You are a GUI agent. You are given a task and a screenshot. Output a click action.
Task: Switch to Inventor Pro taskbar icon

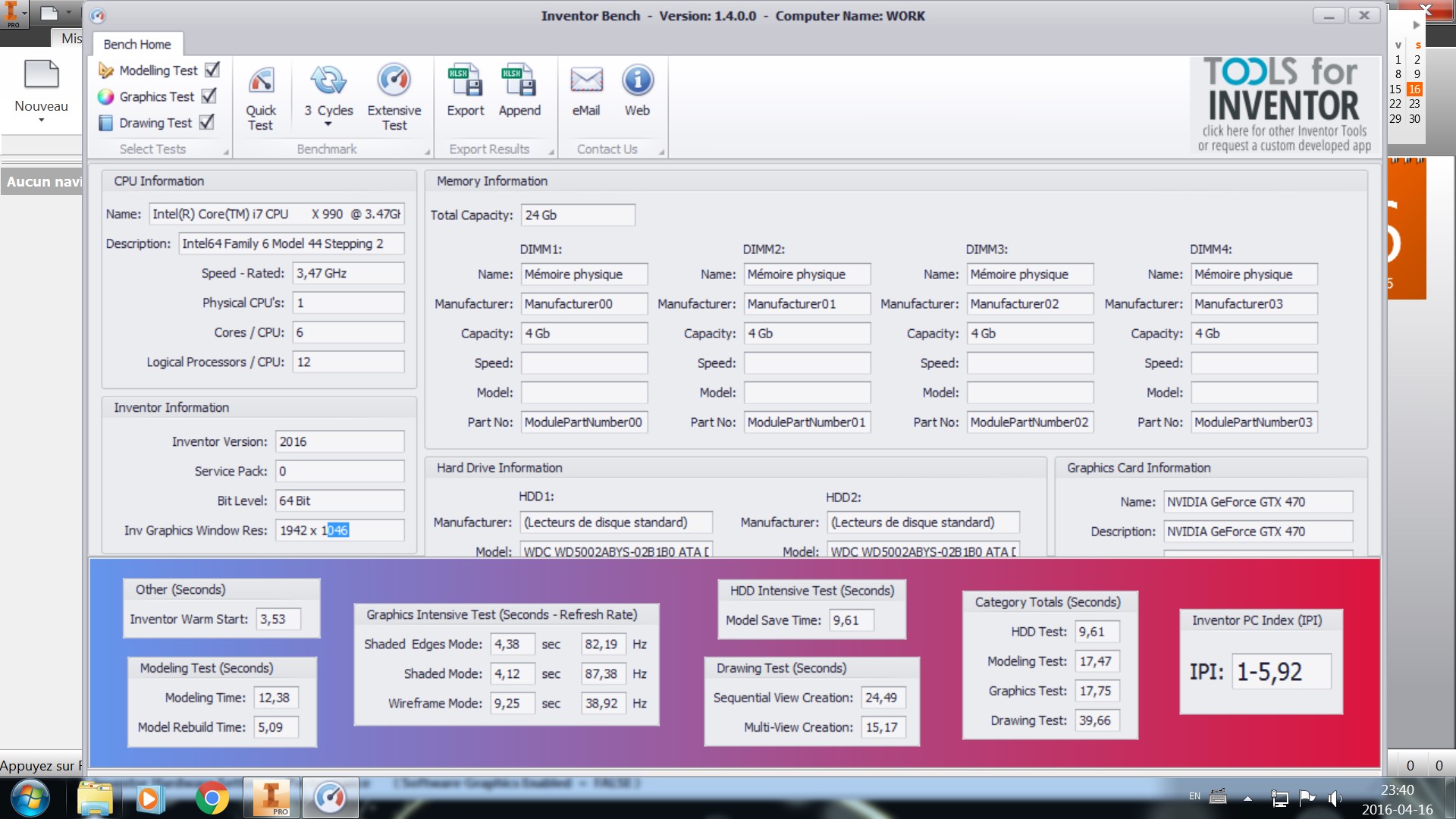pyautogui.click(x=271, y=799)
